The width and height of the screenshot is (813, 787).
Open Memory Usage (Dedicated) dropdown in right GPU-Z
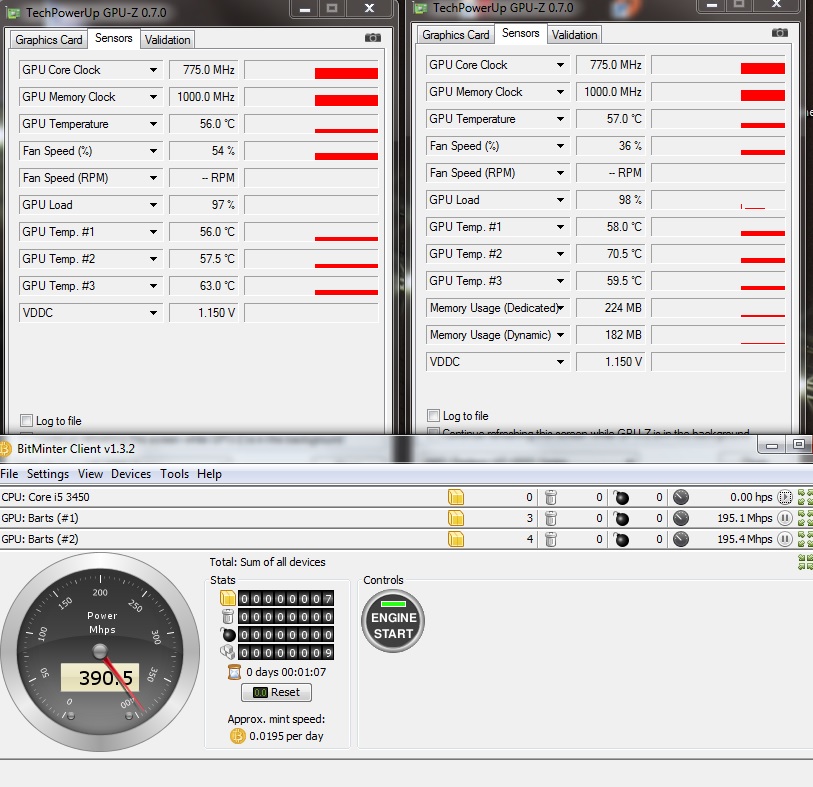[x=560, y=307]
